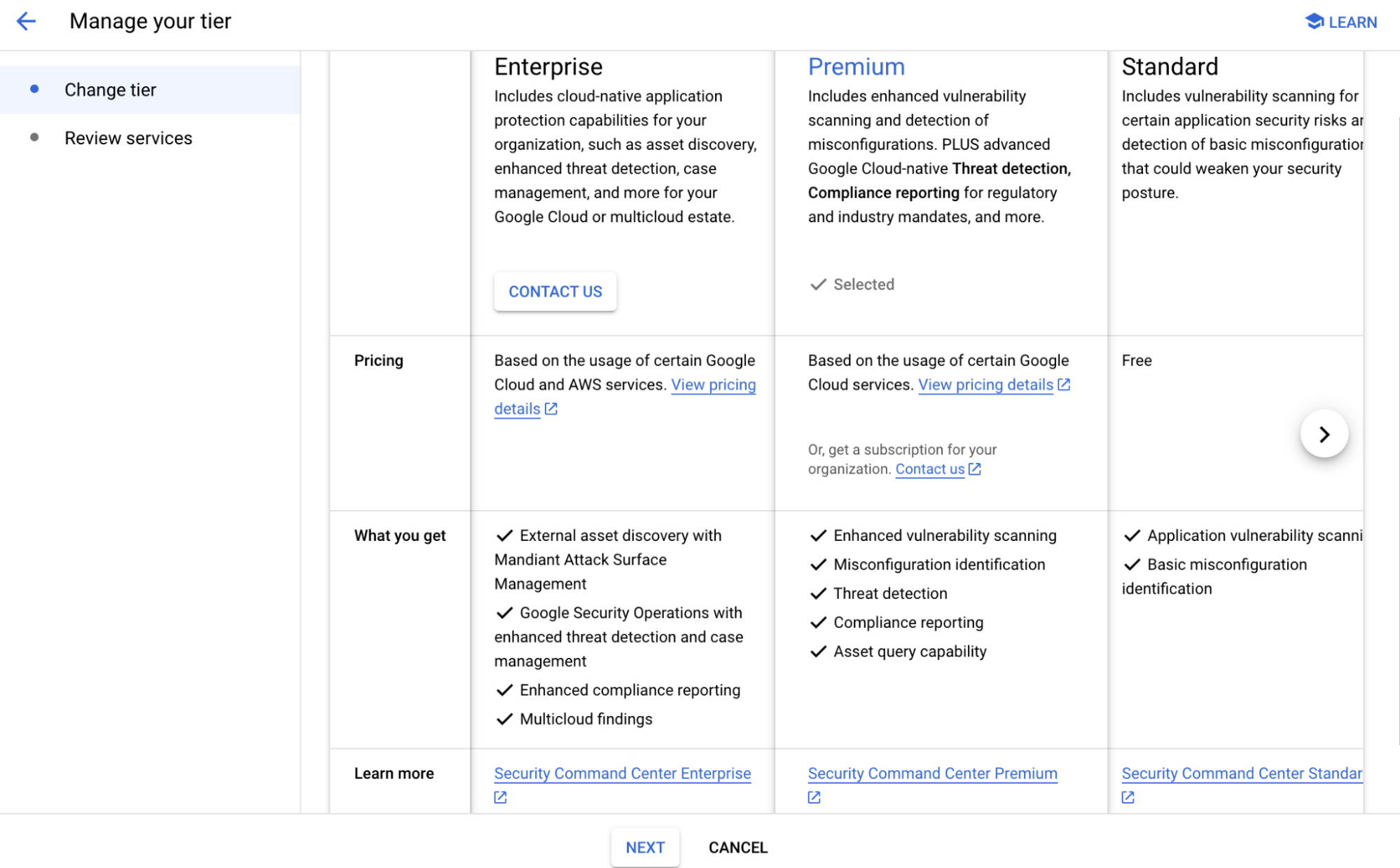Select the Change tier step
The image size is (1400, 868).
[110, 90]
